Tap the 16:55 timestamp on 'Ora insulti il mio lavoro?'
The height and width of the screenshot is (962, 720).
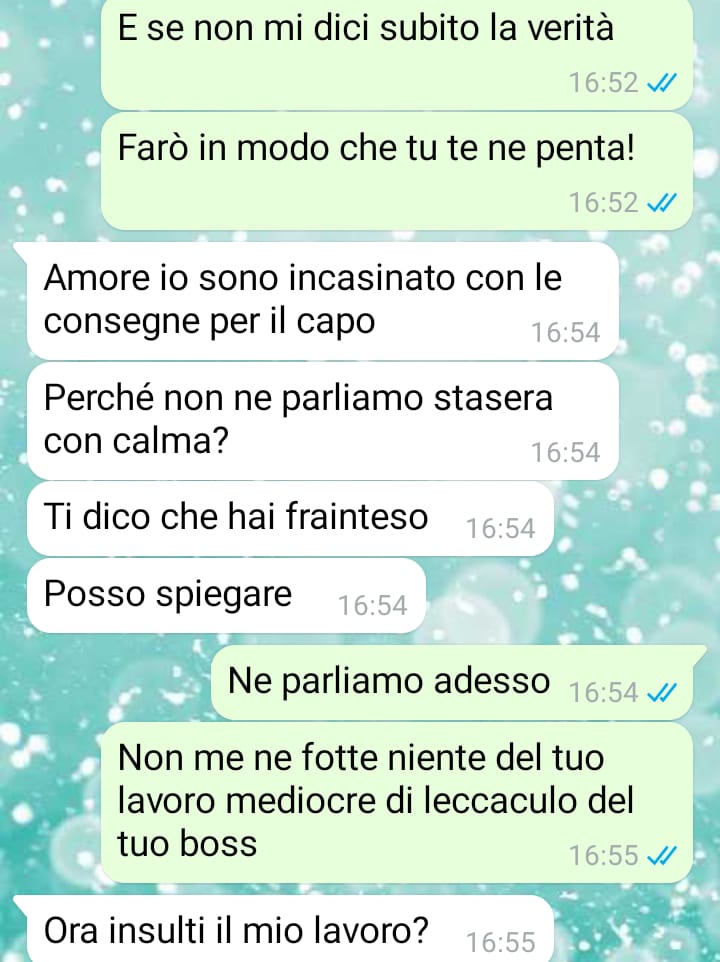(x=500, y=942)
